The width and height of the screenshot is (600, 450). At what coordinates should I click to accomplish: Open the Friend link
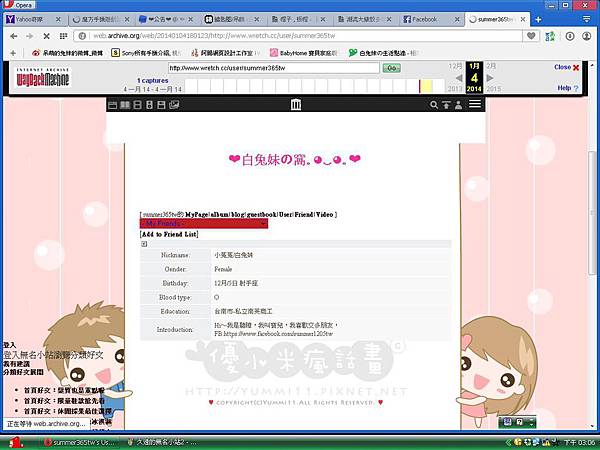(304, 214)
